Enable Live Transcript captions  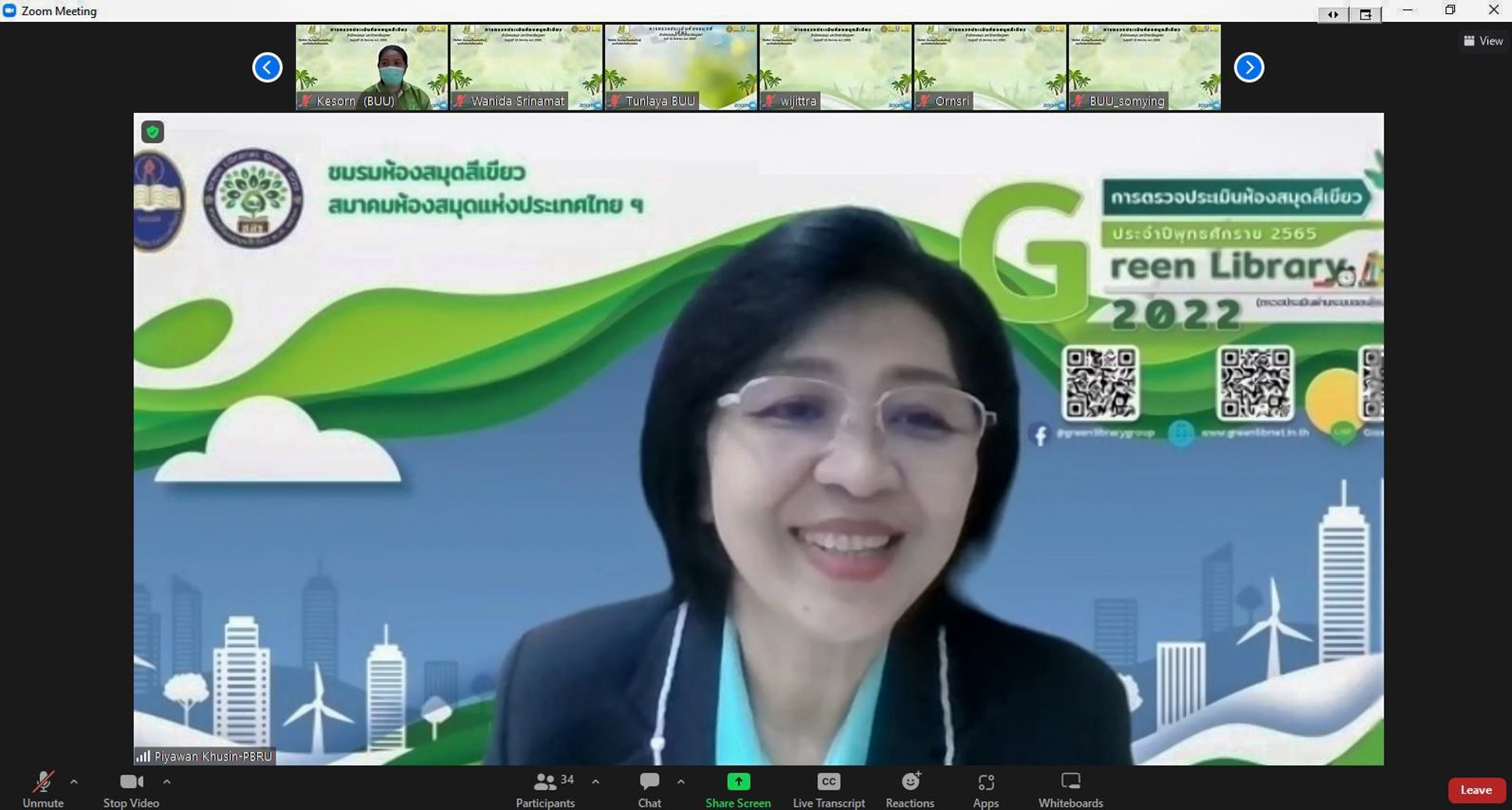[828, 789]
